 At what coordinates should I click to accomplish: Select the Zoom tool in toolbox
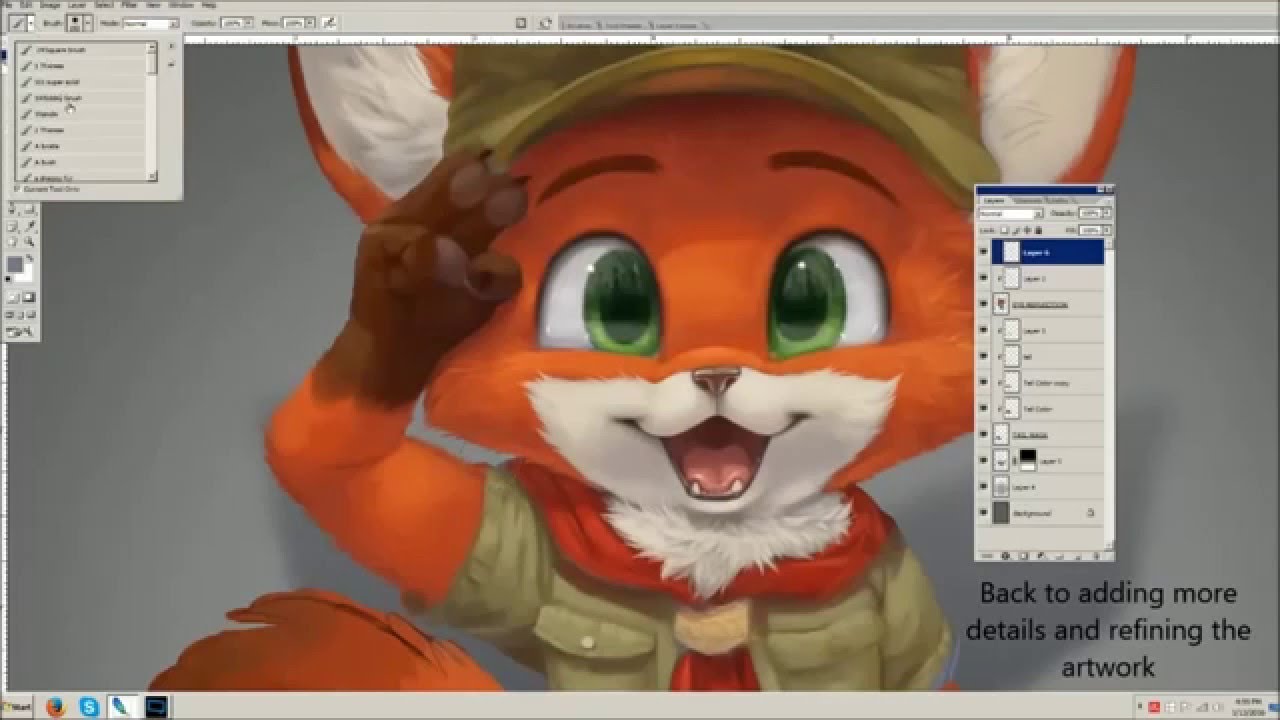pyautogui.click(x=30, y=241)
